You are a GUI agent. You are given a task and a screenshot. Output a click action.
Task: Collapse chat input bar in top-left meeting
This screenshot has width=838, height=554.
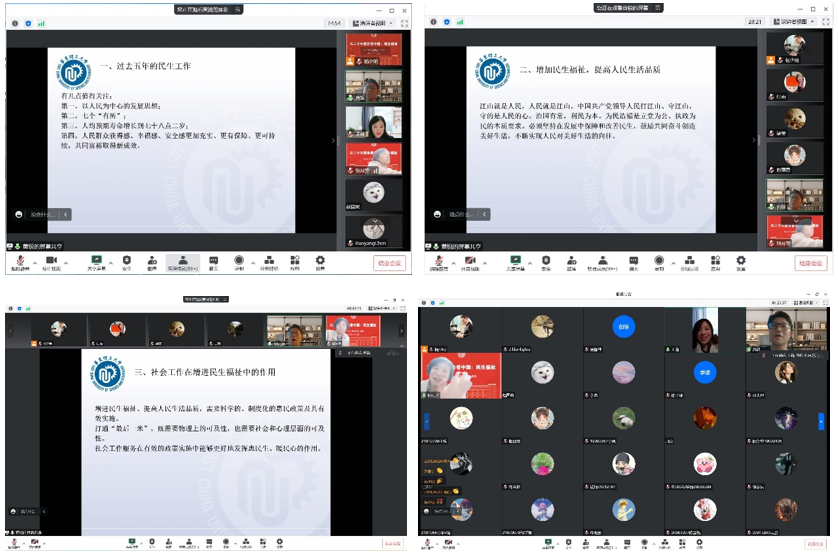pyautogui.click(x=66, y=214)
